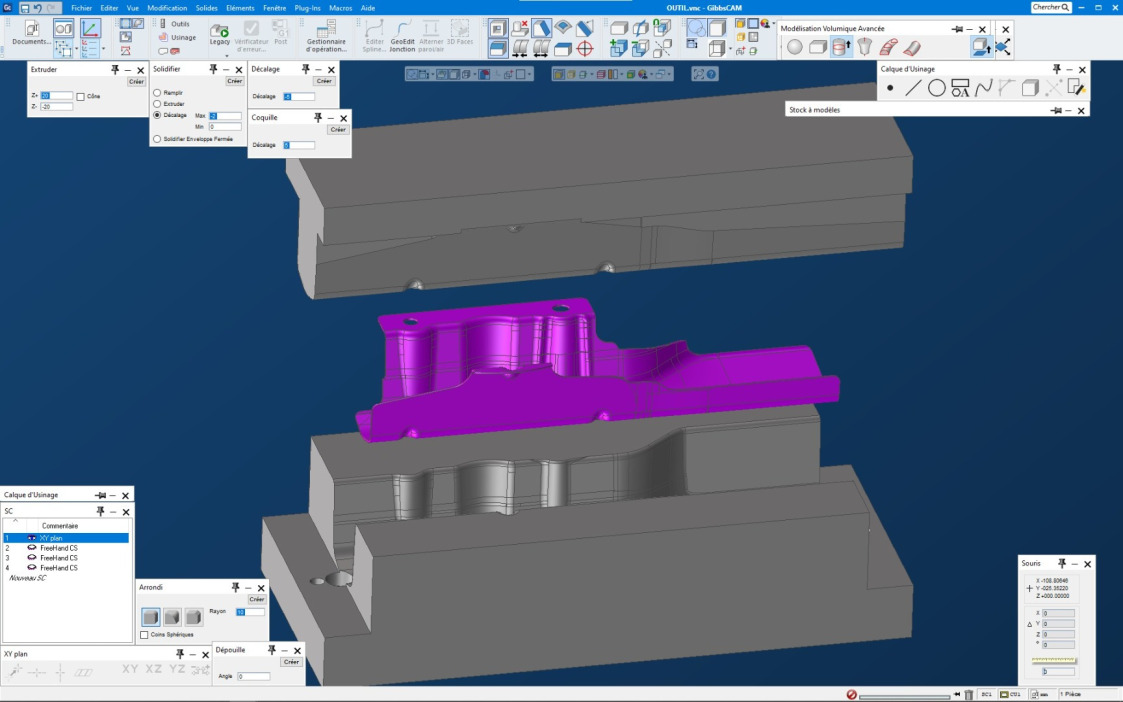Click the circle tool in Calque d'Usinage
Image resolution: width=1123 pixels, height=702 pixels.
point(936,88)
